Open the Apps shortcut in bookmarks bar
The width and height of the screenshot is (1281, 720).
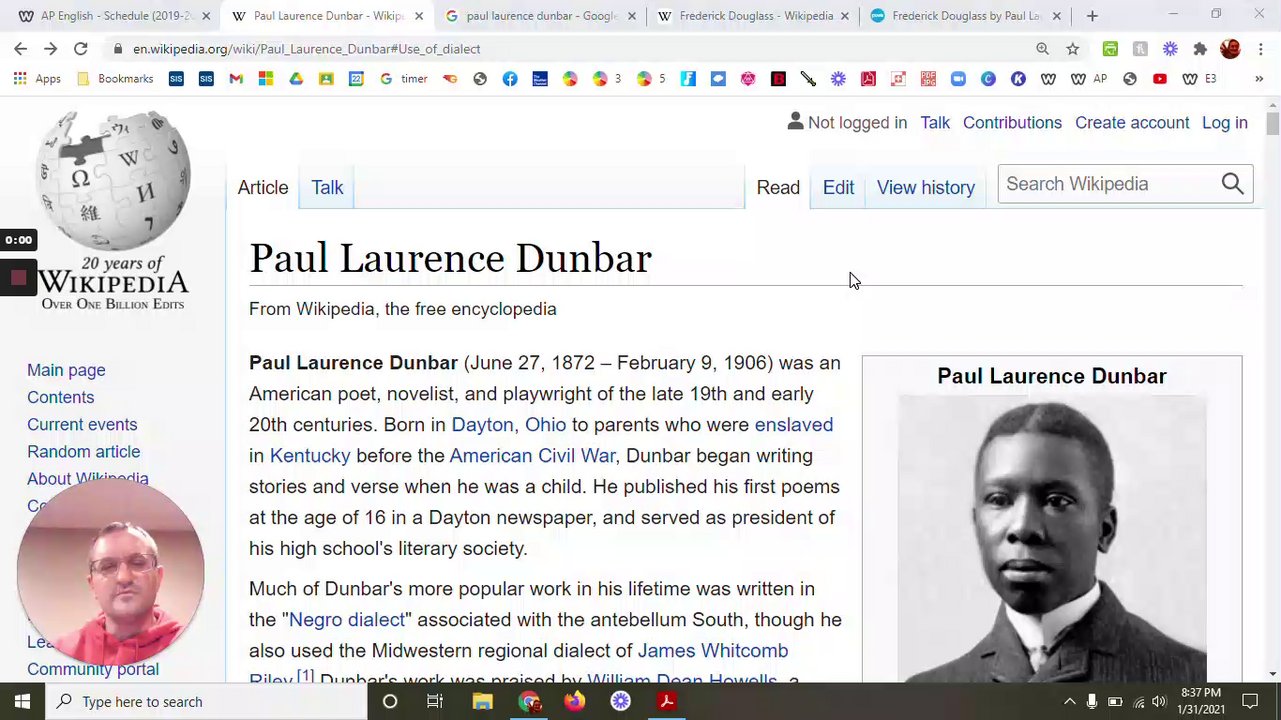(x=37, y=79)
